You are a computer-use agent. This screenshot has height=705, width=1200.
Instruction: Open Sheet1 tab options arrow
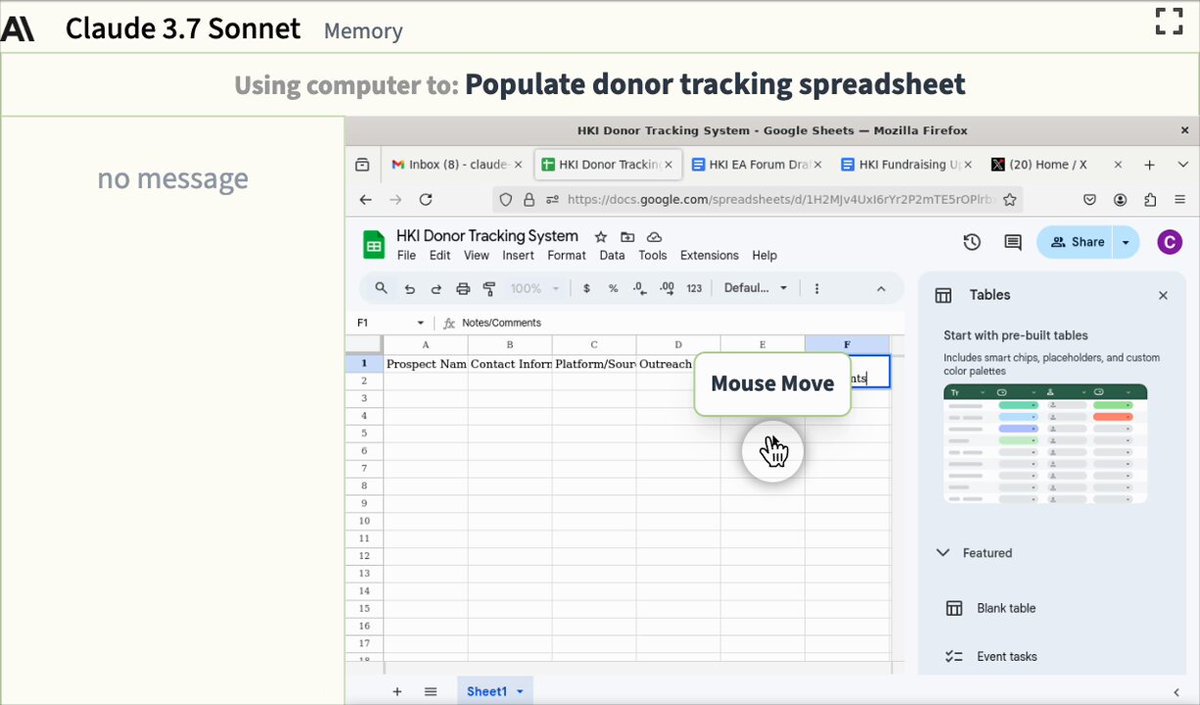click(x=520, y=692)
